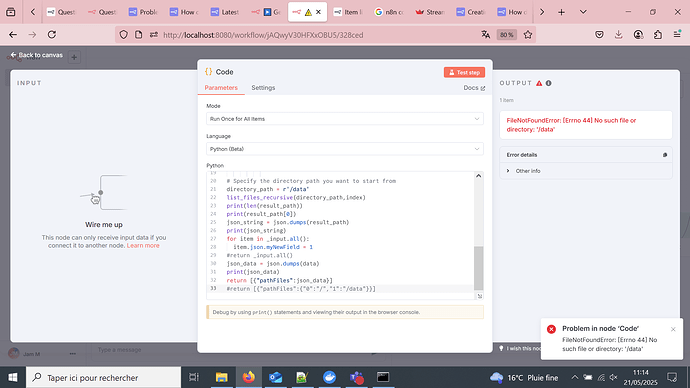Open the Mode dropdown 'Run Once for All Items'
Screen dimensions: 690x388
[345, 119]
